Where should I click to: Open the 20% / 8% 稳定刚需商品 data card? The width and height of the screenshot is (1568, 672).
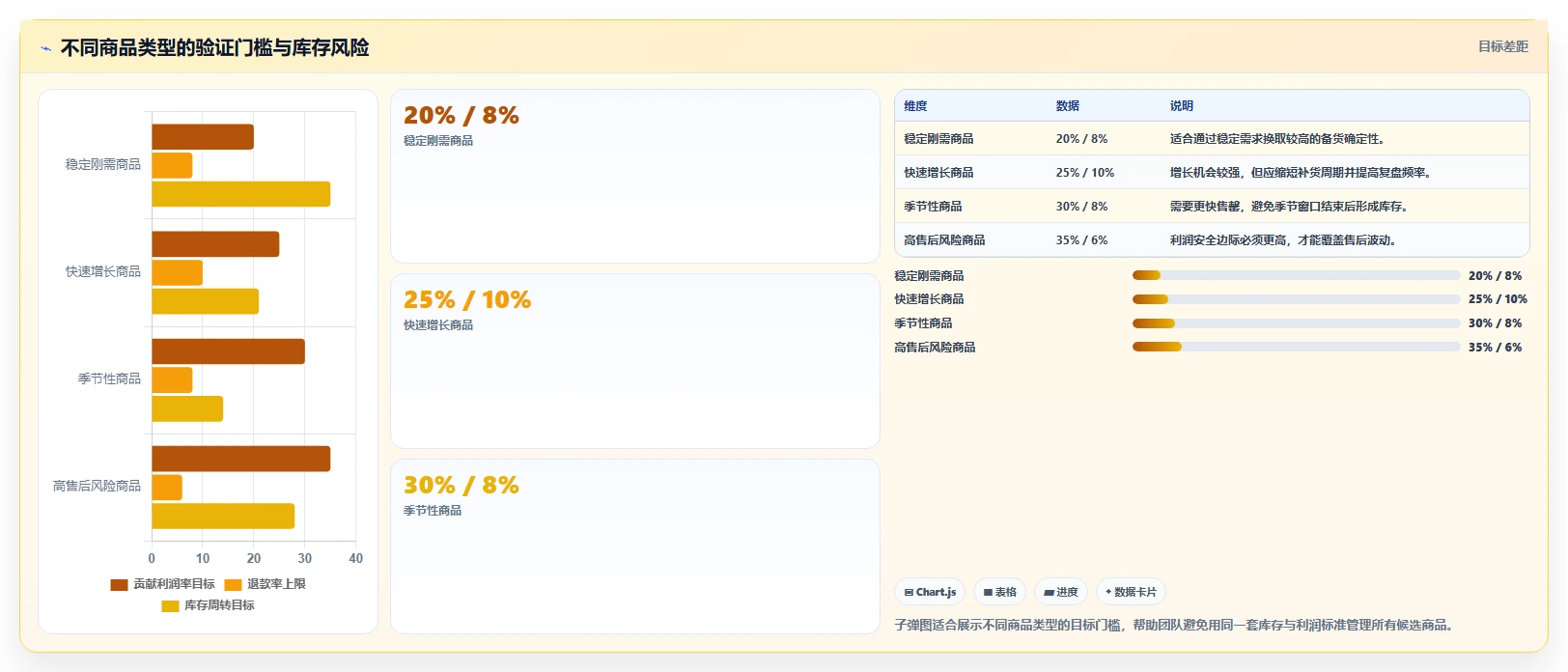pos(635,176)
